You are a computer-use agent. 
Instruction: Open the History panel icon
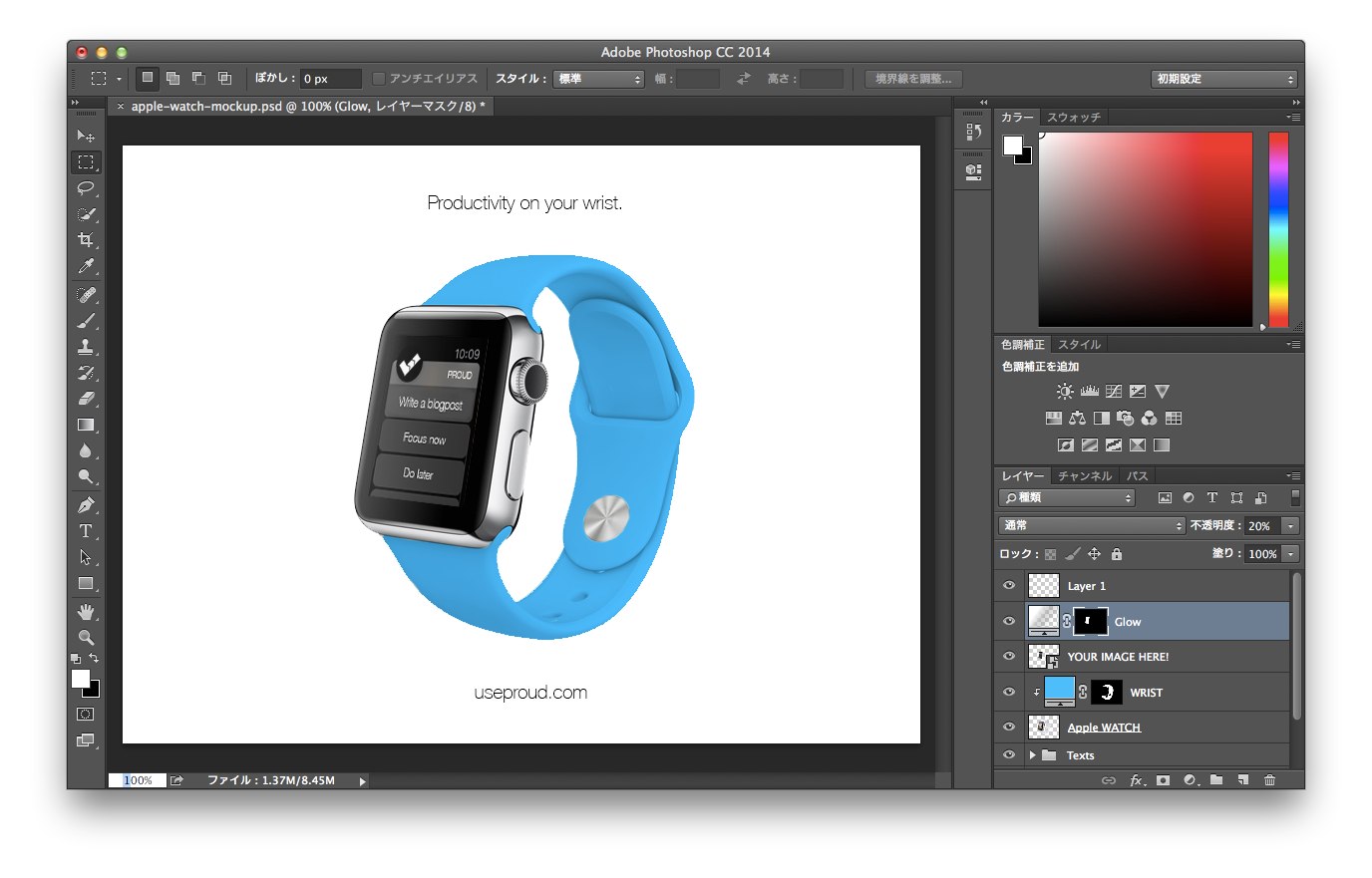click(973, 132)
